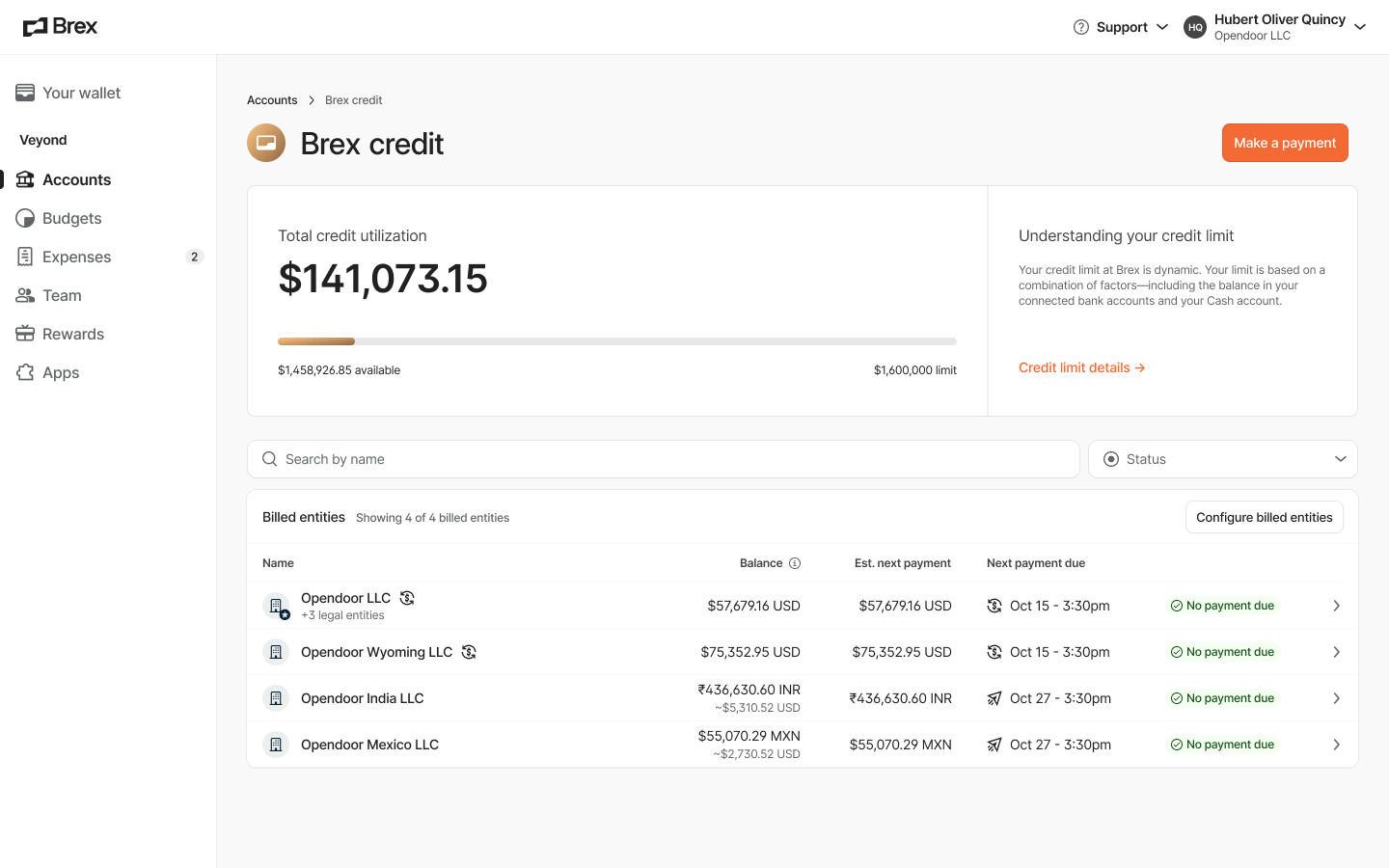Click the Opendoor LLC No payment due status
Screen dimensions: 1389x868
[x=1222, y=606]
